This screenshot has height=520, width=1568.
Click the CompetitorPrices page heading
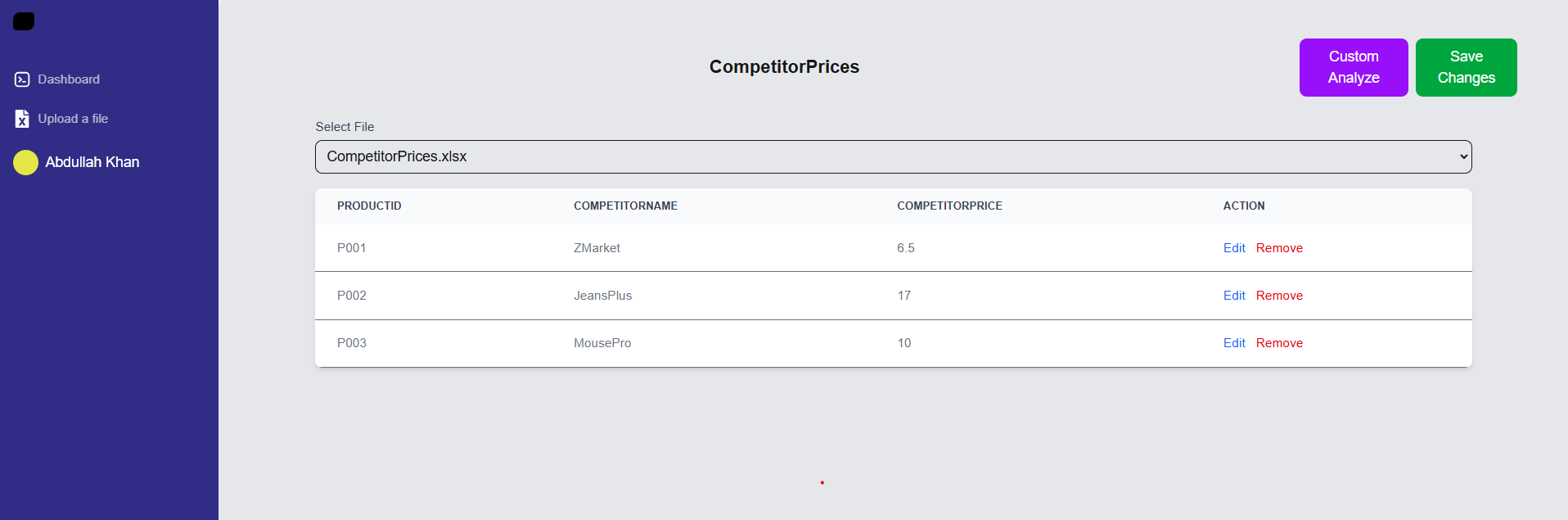click(784, 67)
